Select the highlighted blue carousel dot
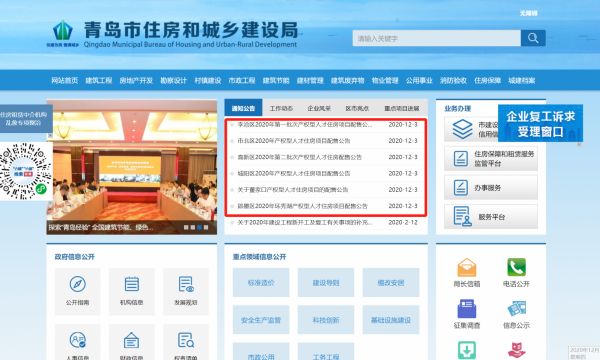This screenshot has height=360, width=600. click(199, 227)
